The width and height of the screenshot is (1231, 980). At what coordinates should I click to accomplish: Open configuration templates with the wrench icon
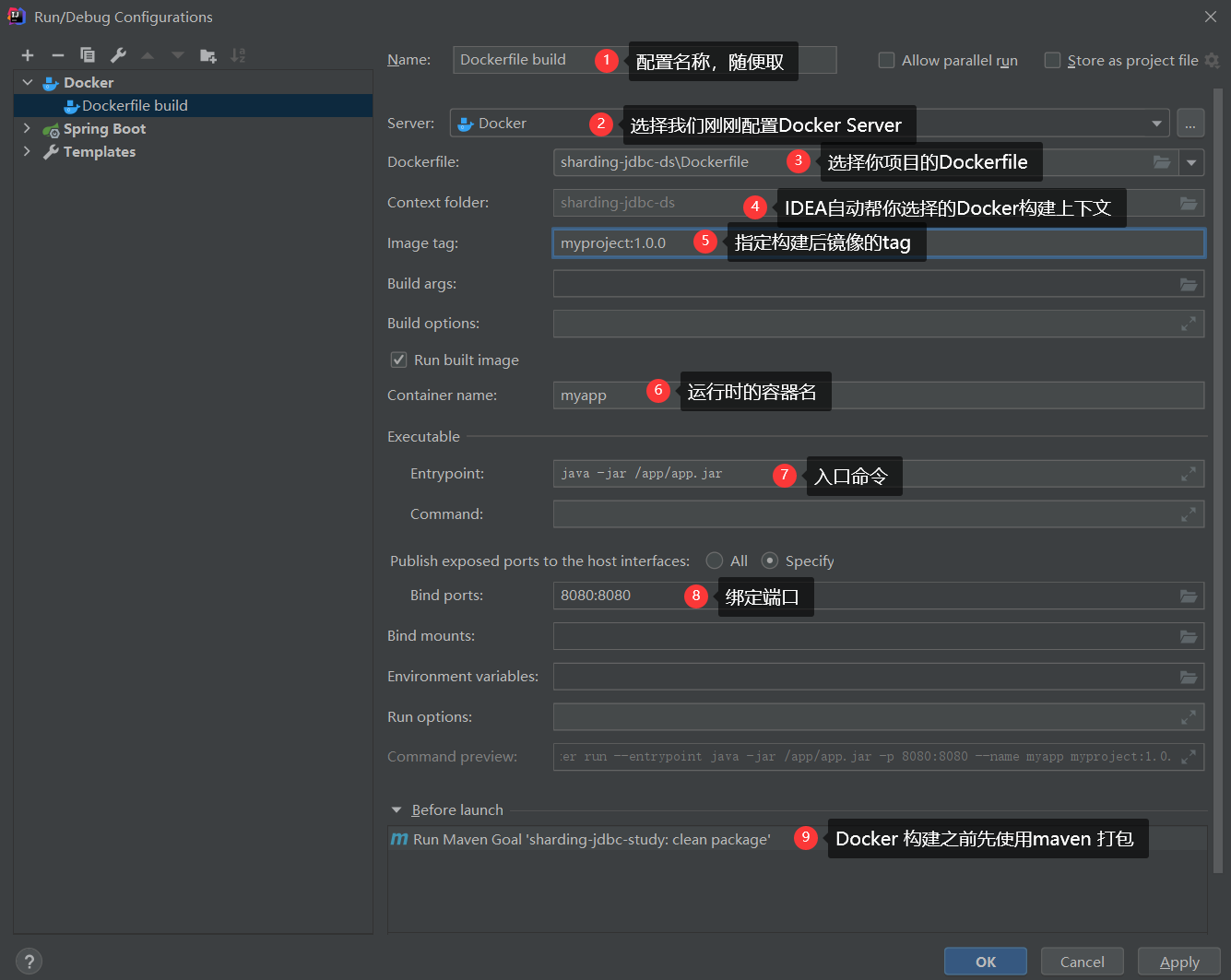pyautogui.click(x=118, y=55)
